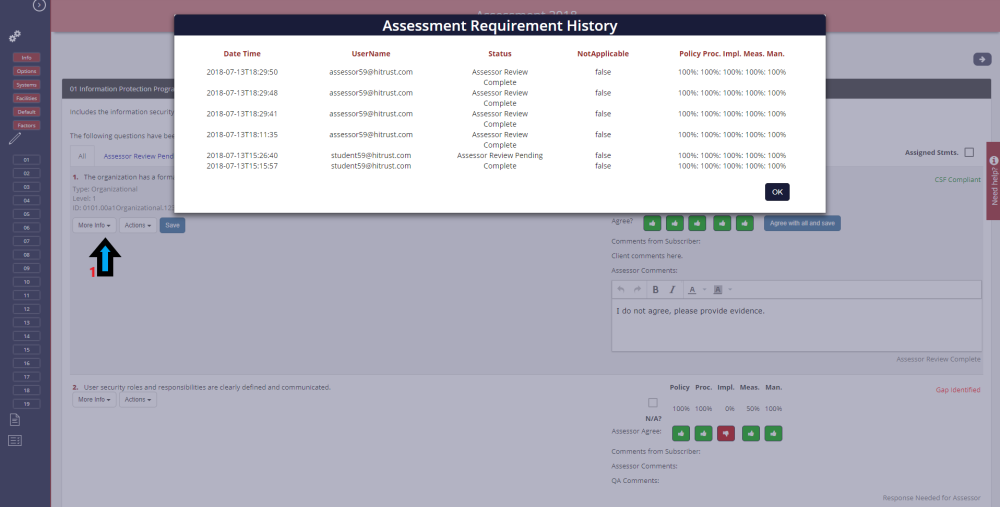
Task: Click OK in Assessment Requirement History dialog
Action: click(777, 192)
